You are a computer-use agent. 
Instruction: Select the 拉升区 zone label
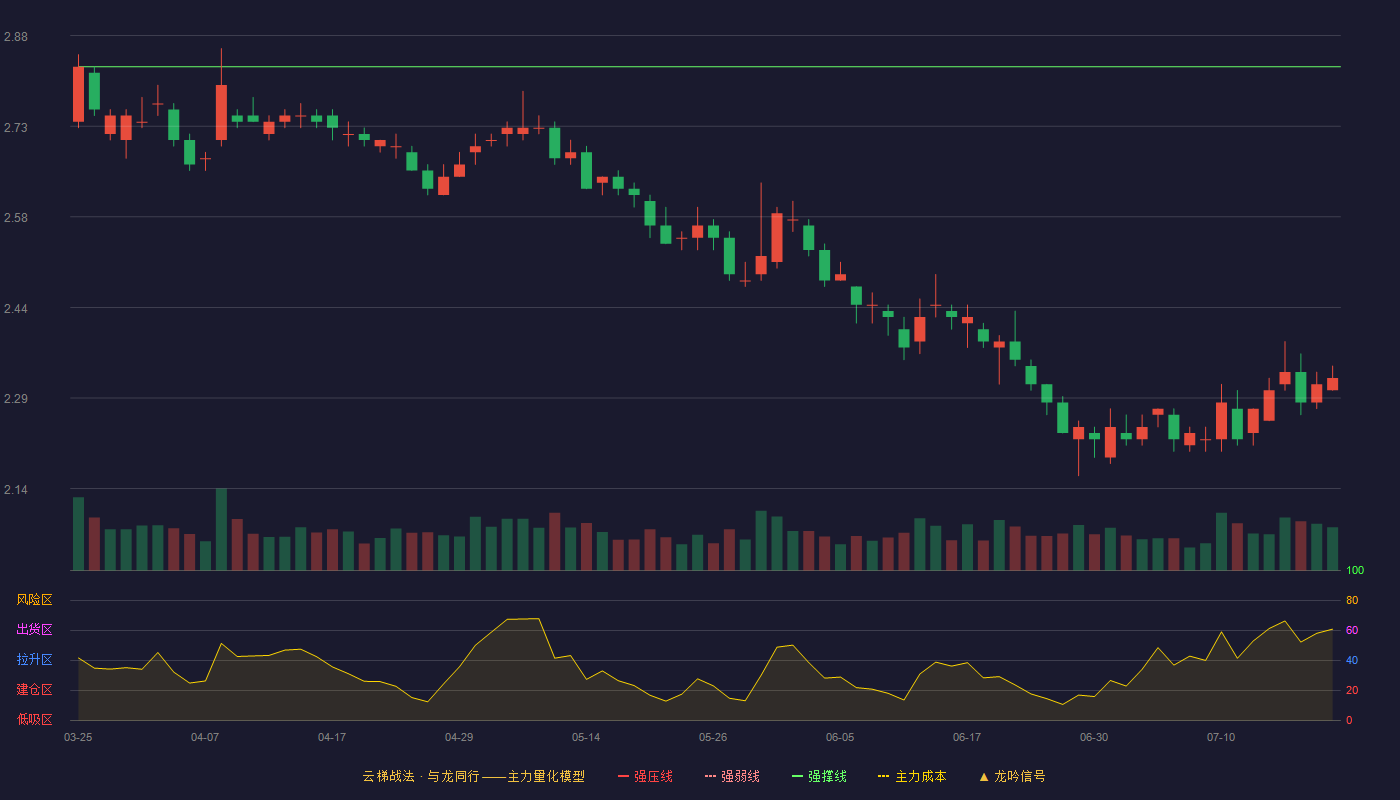(x=34, y=660)
